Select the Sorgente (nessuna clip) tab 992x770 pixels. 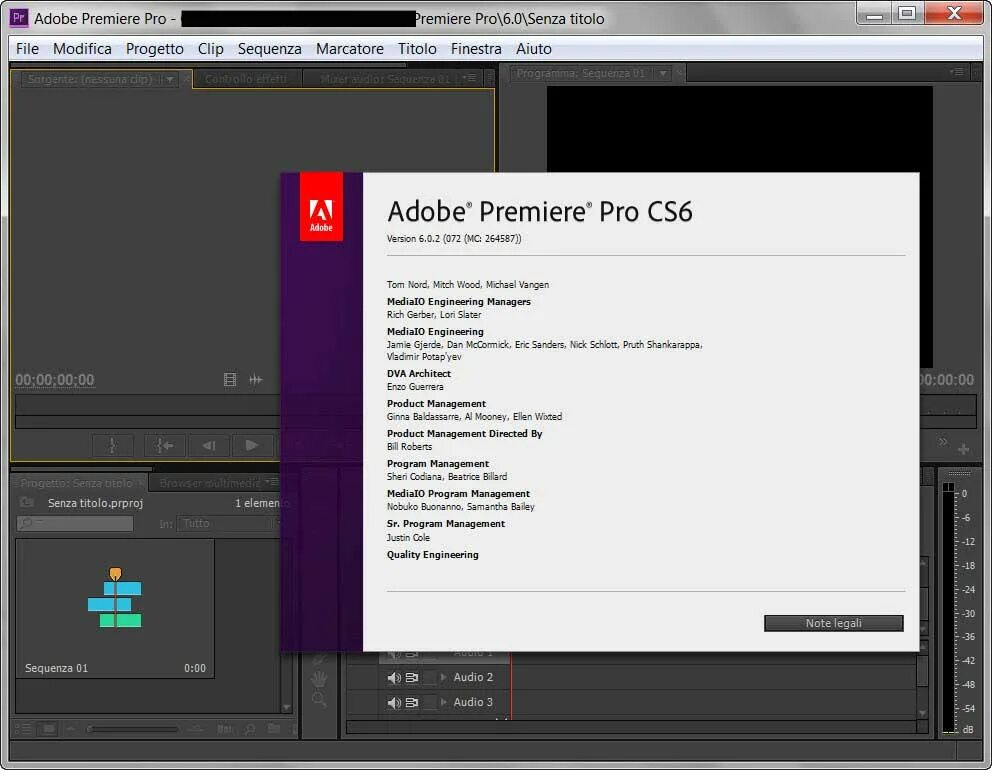tap(90, 79)
